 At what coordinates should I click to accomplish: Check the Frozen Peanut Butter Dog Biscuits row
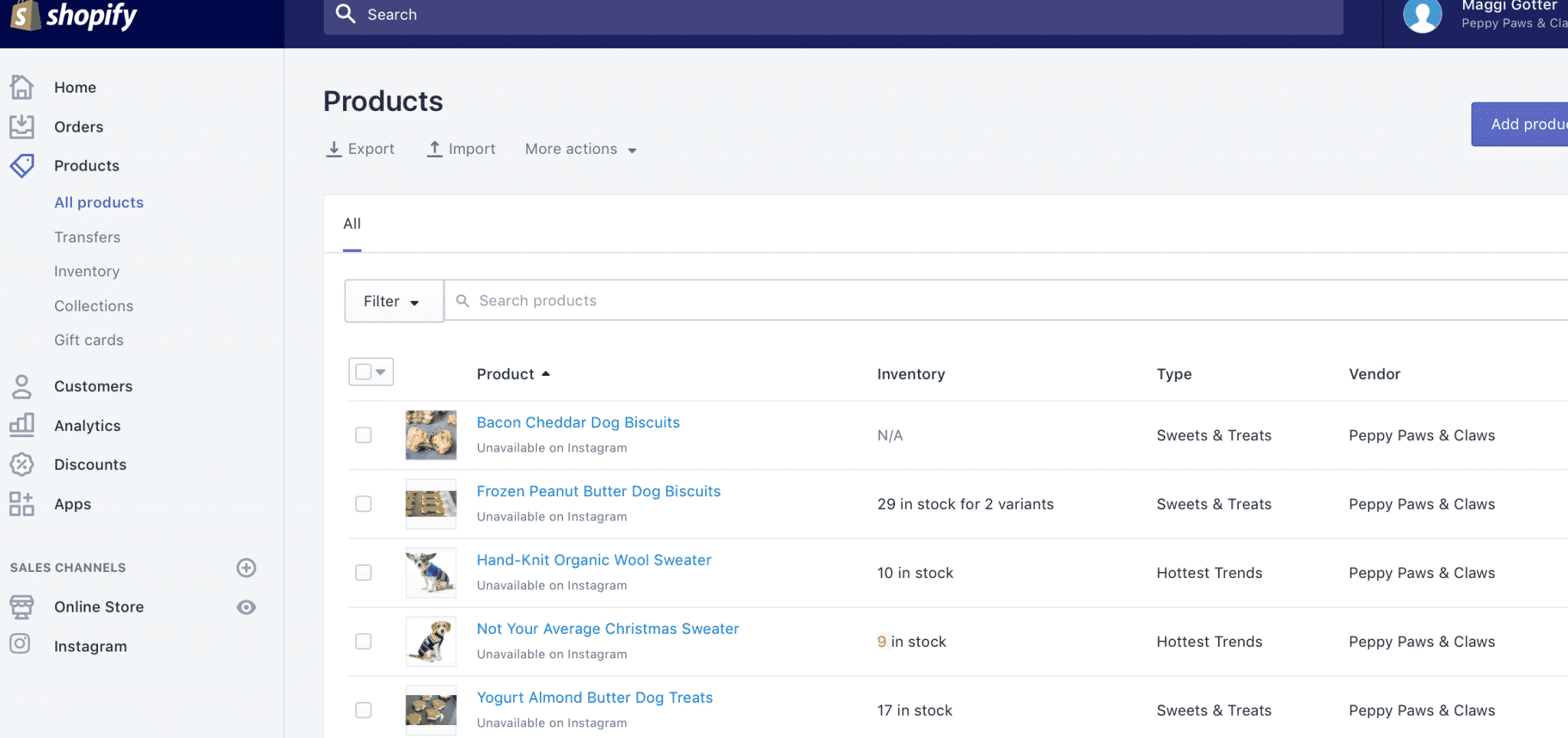pyautogui.click(x=364, y=504)
